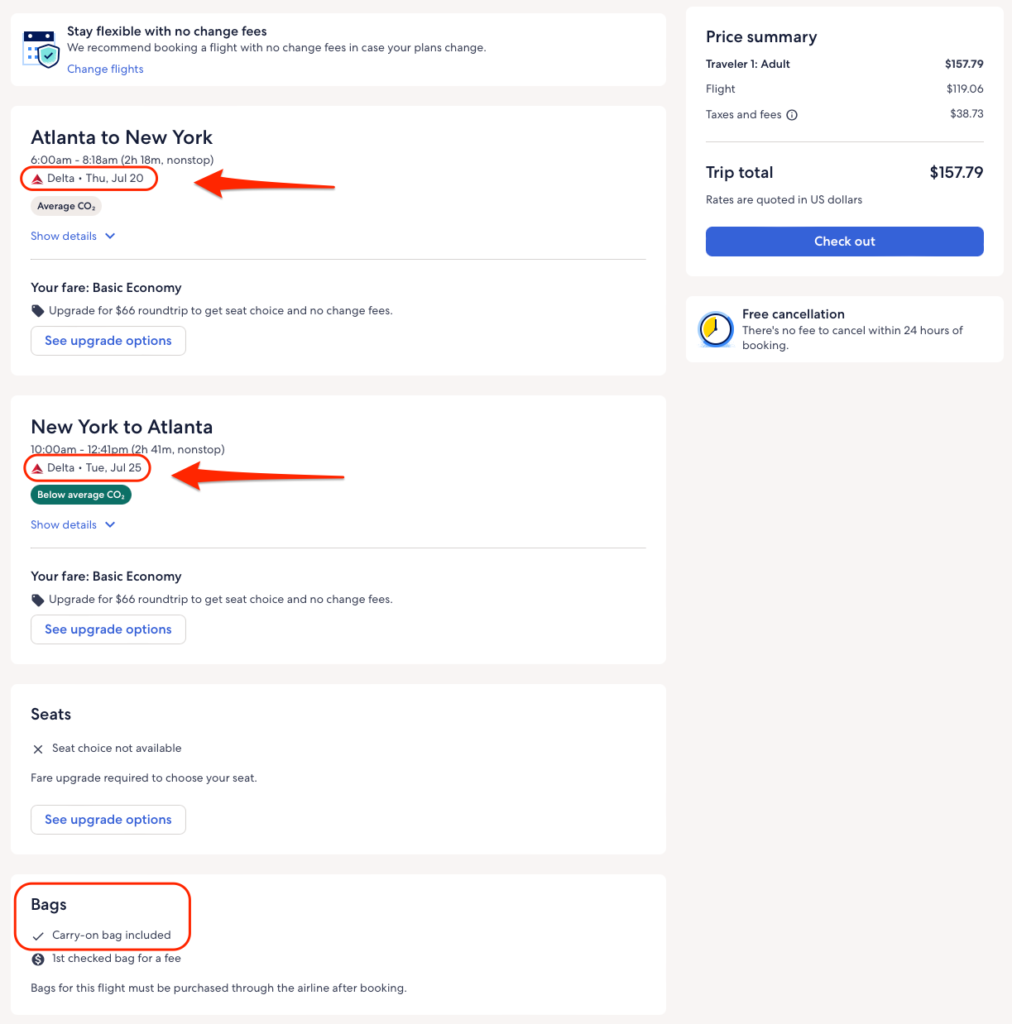Click the Trip total amount $157.79
Image resolution: width=1012 pixels, height=1024 pixels.
(x=956, y=173)
